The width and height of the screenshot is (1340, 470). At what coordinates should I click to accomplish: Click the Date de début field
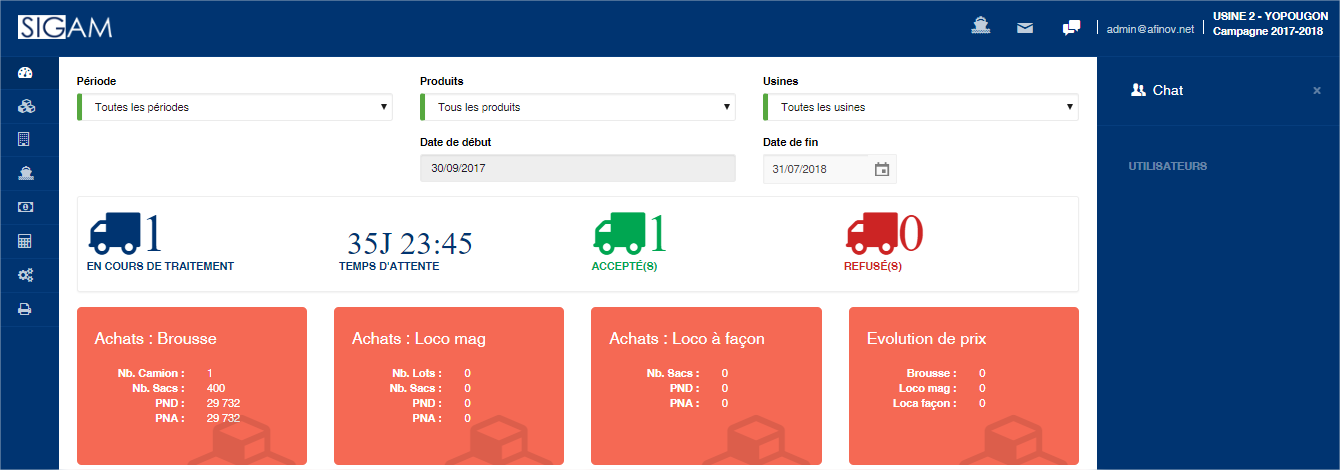(x=578, y=169)
